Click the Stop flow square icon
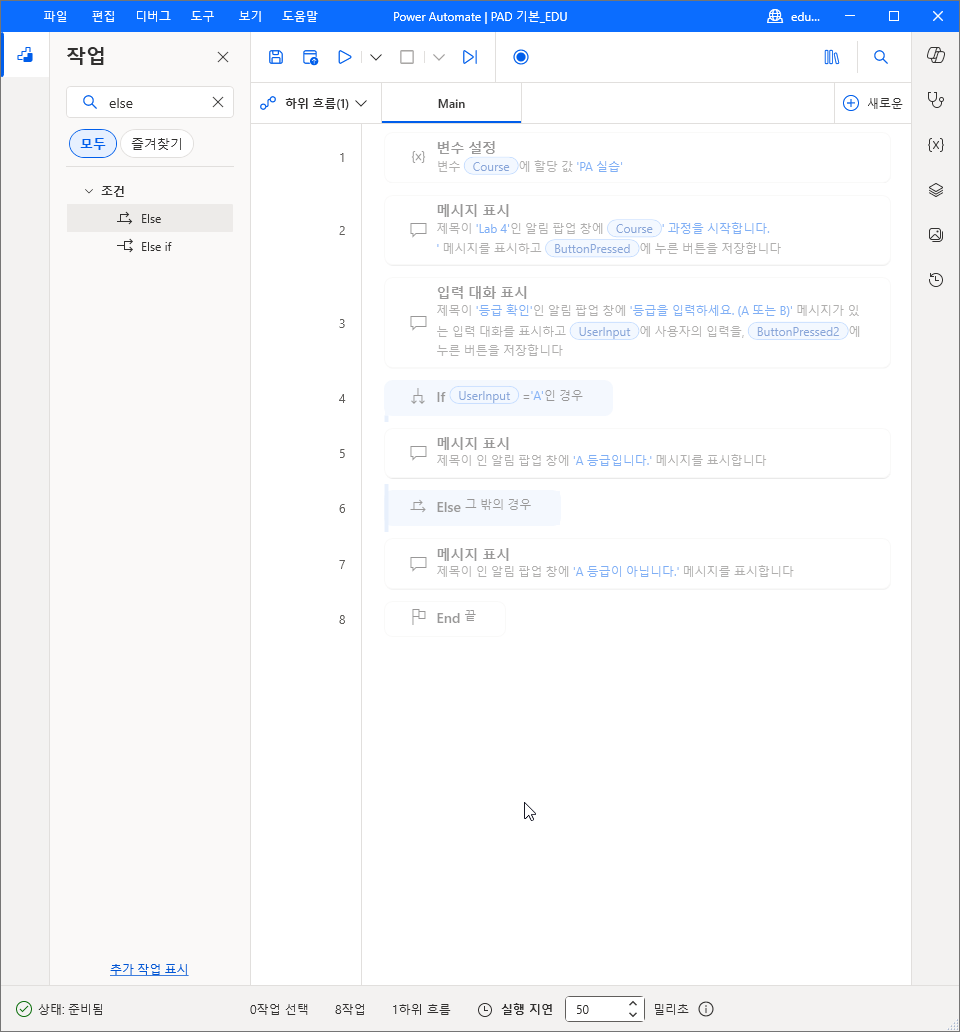The width and height of the screenshot is (960, 1032). (407, 57)
